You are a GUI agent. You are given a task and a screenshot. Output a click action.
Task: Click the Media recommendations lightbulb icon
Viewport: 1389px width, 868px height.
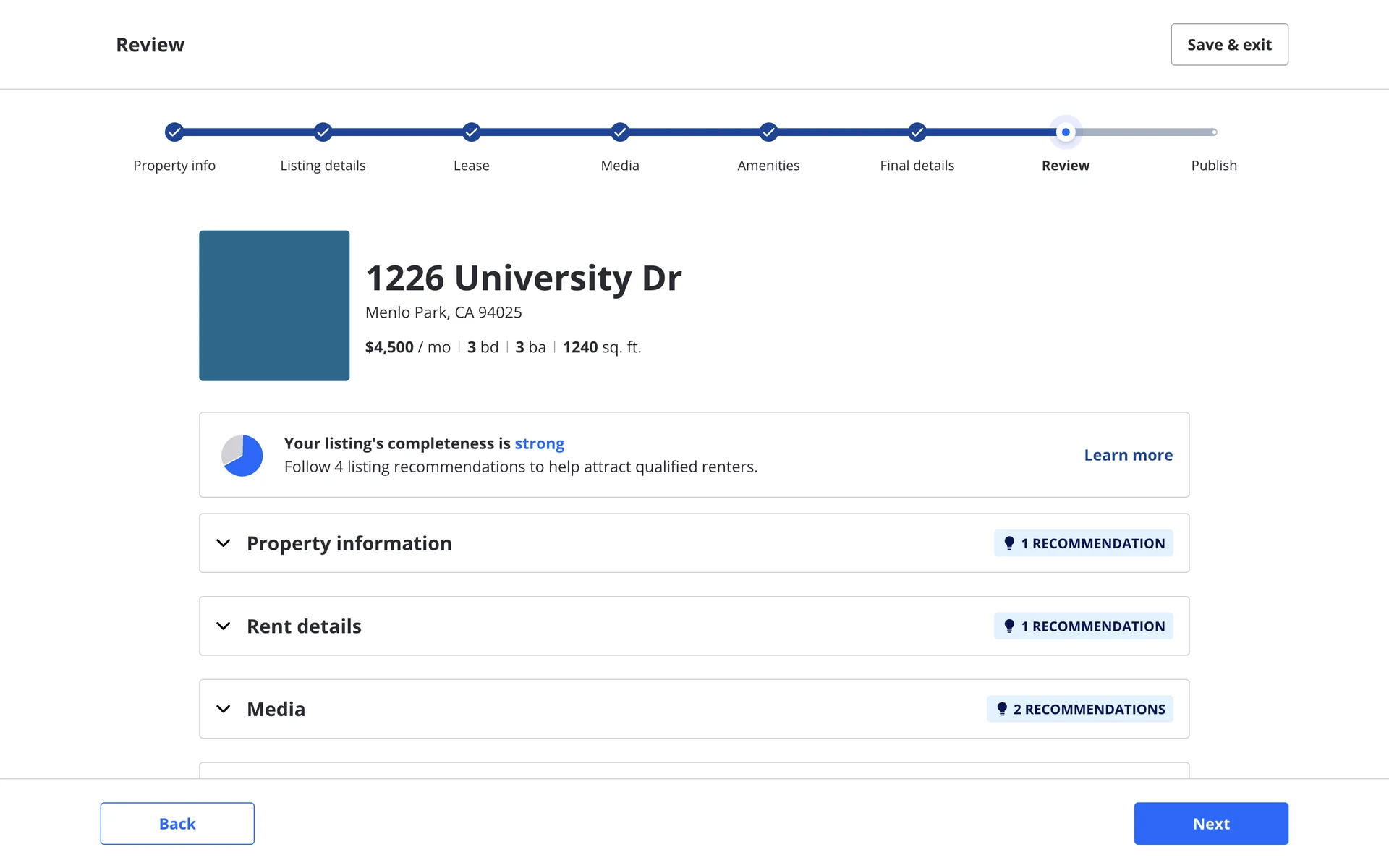click(1002, 709)
